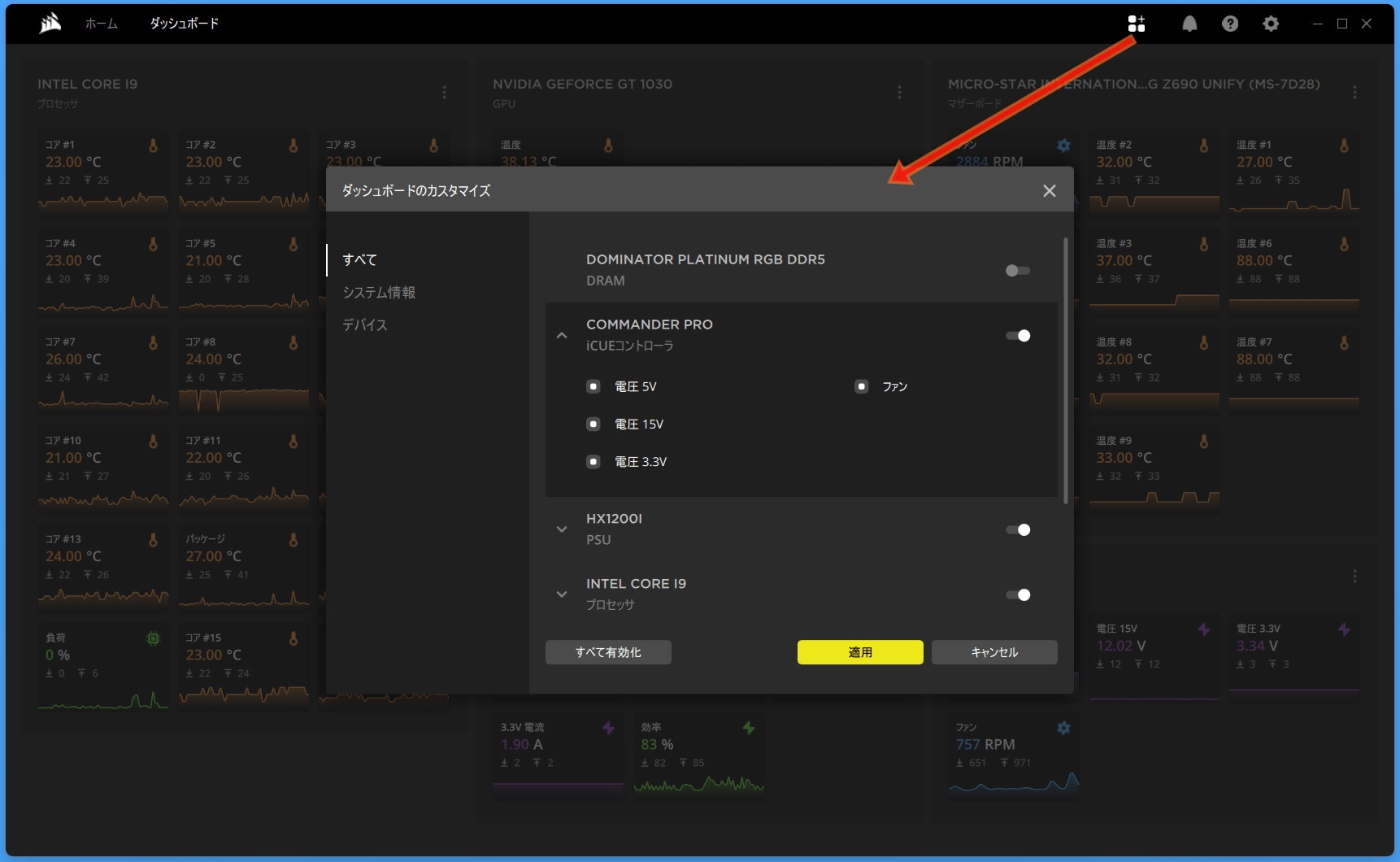Screen dimensions: 1400x862
Task: Click the Core #7 temperature tile
Action: [x=102, y=370]
